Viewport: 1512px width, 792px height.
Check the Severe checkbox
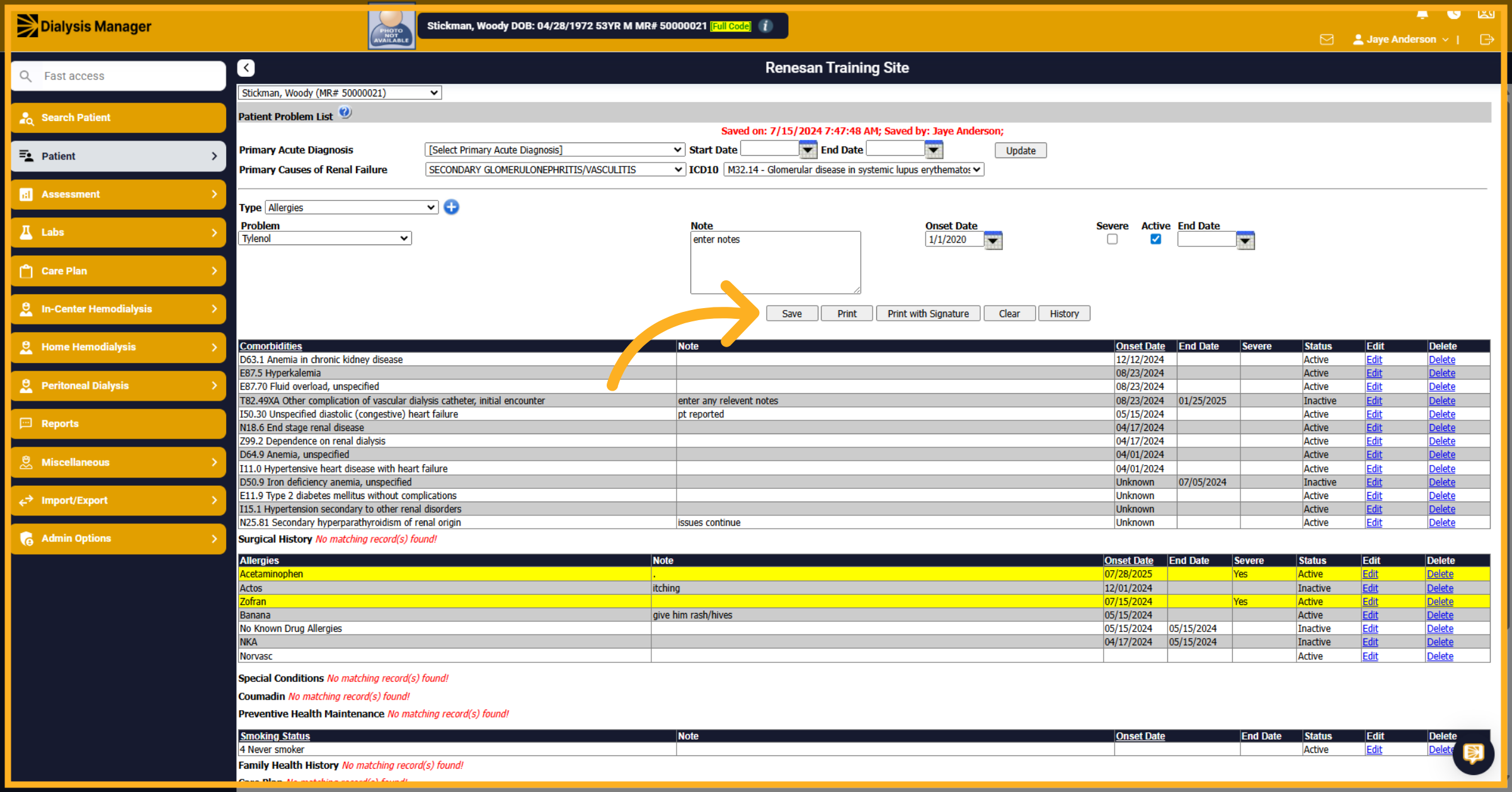coord(1112,239)
